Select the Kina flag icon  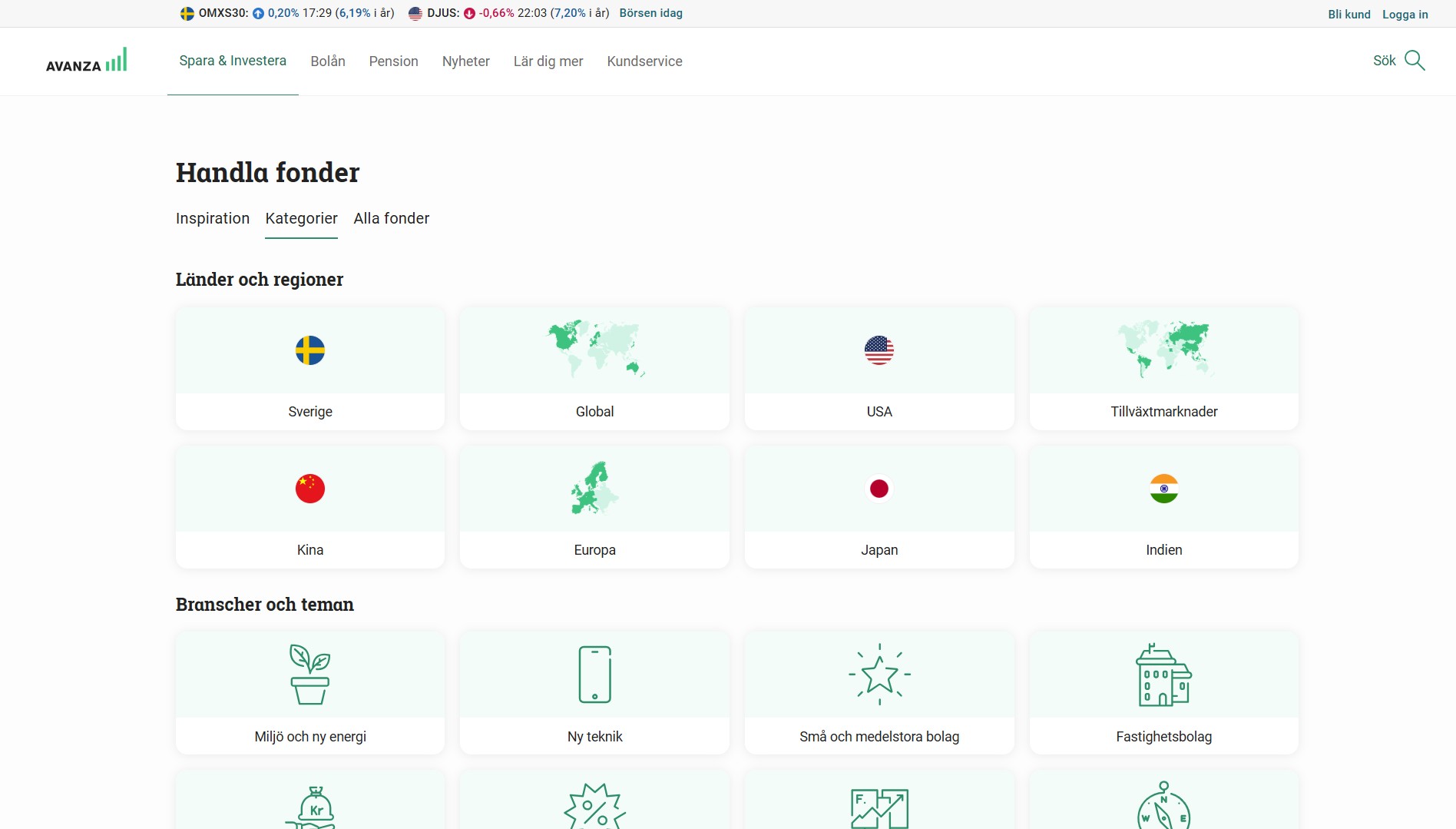point(310,489)
